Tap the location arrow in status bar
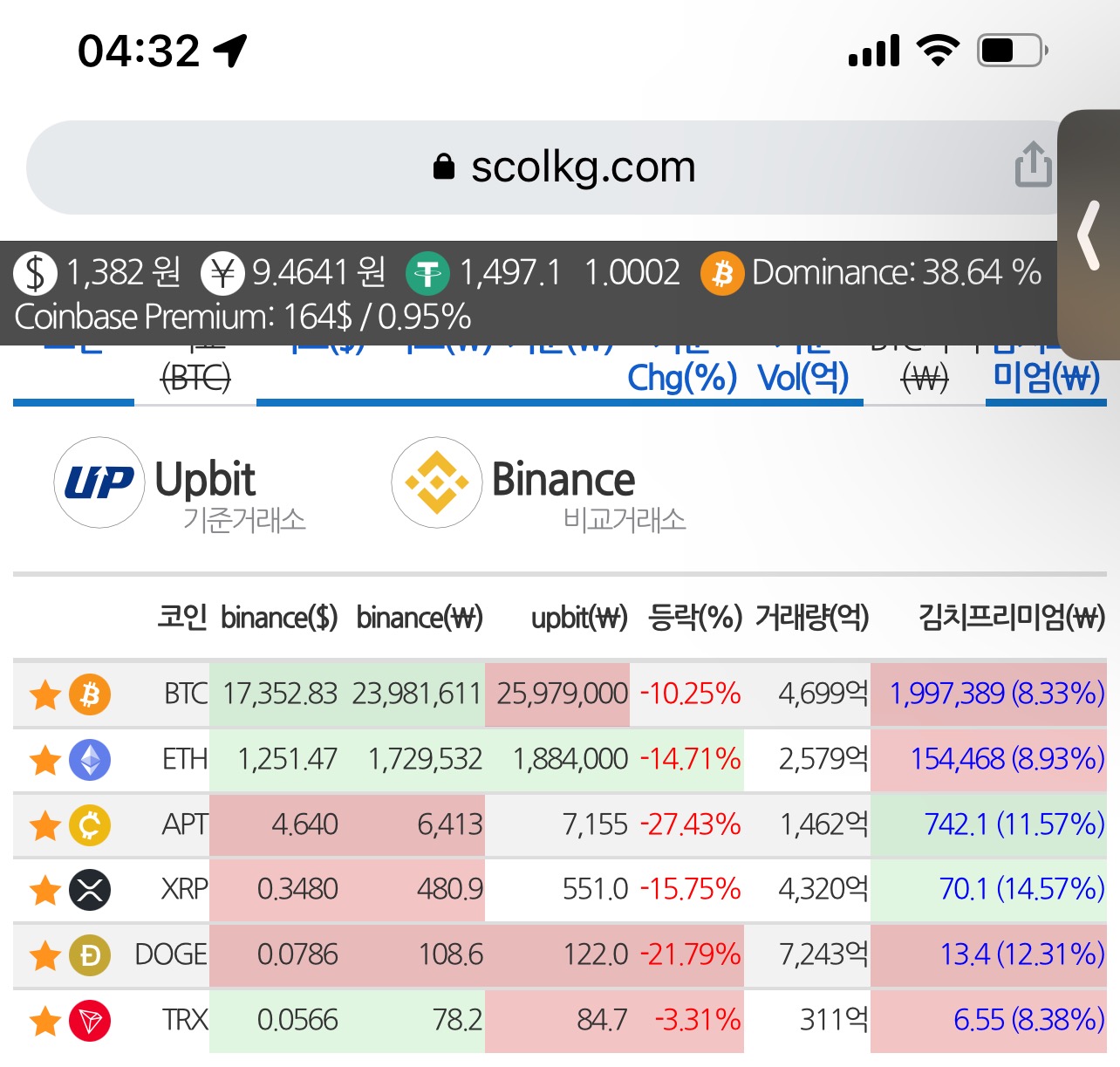 coord(230,51)
